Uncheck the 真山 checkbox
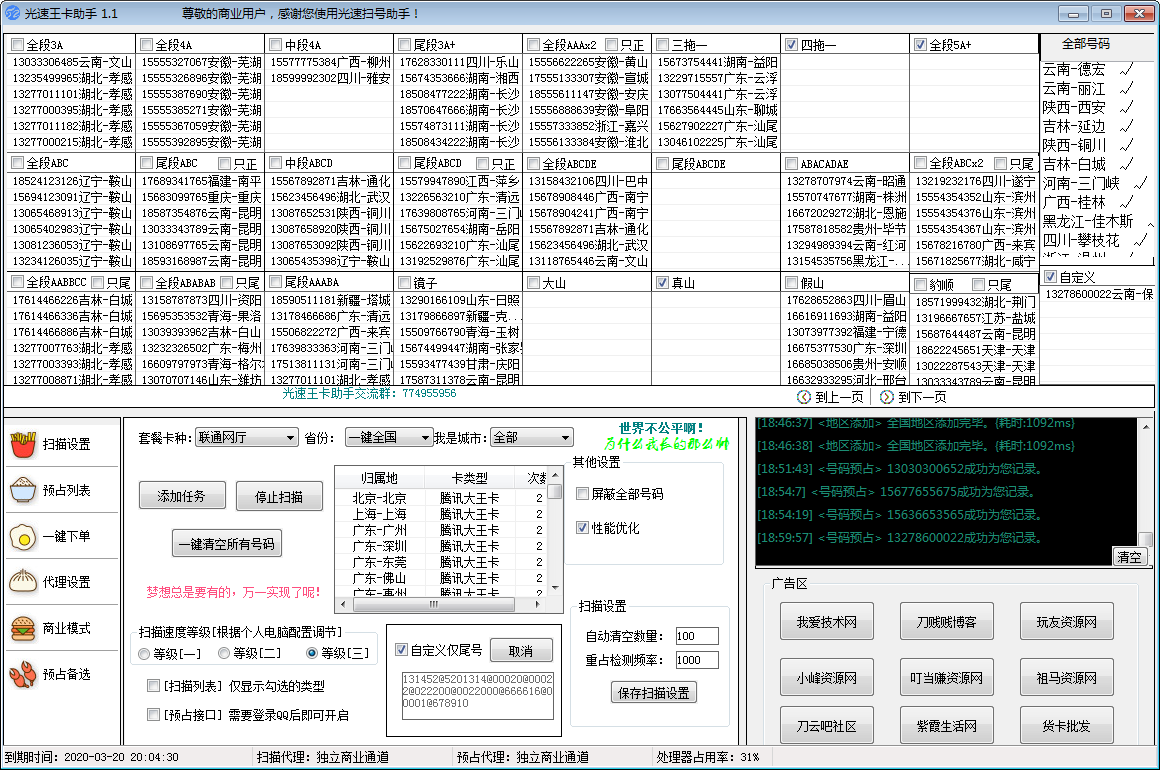 [x=663, y=283]
